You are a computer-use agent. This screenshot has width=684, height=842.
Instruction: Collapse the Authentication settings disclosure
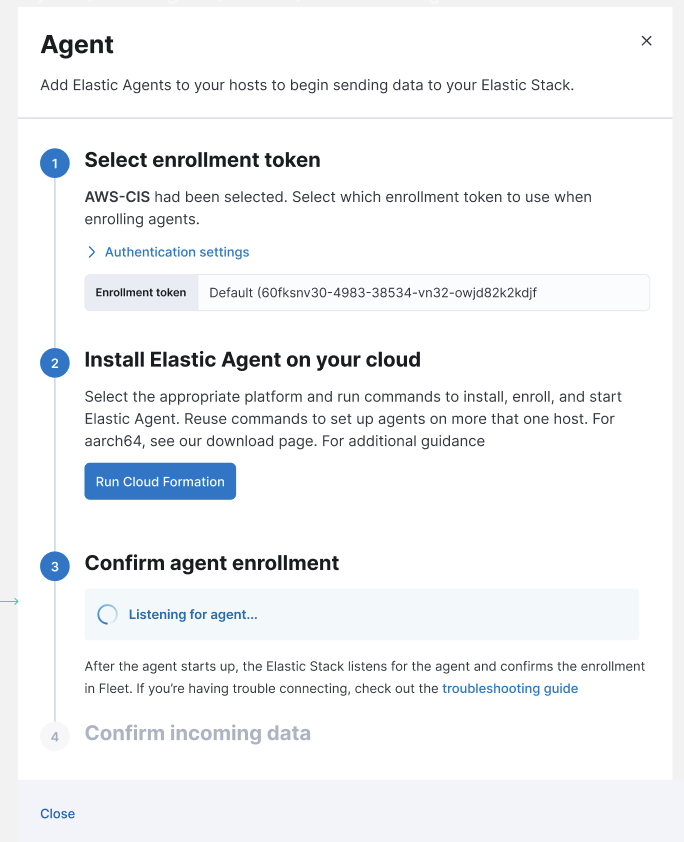click(168, 252)
